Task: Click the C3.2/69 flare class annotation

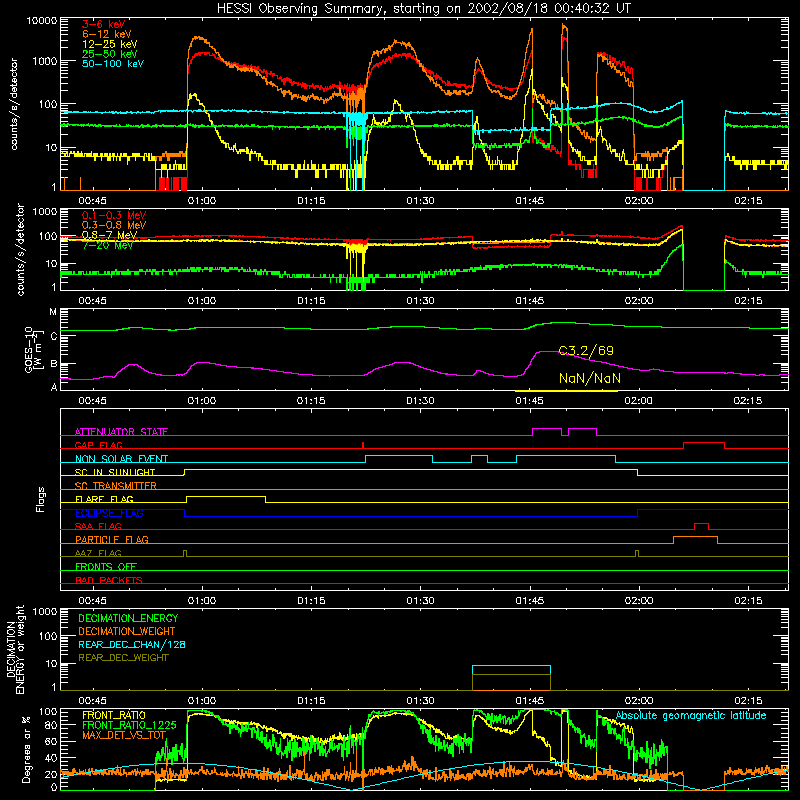Action: click(x=586, y=351)
